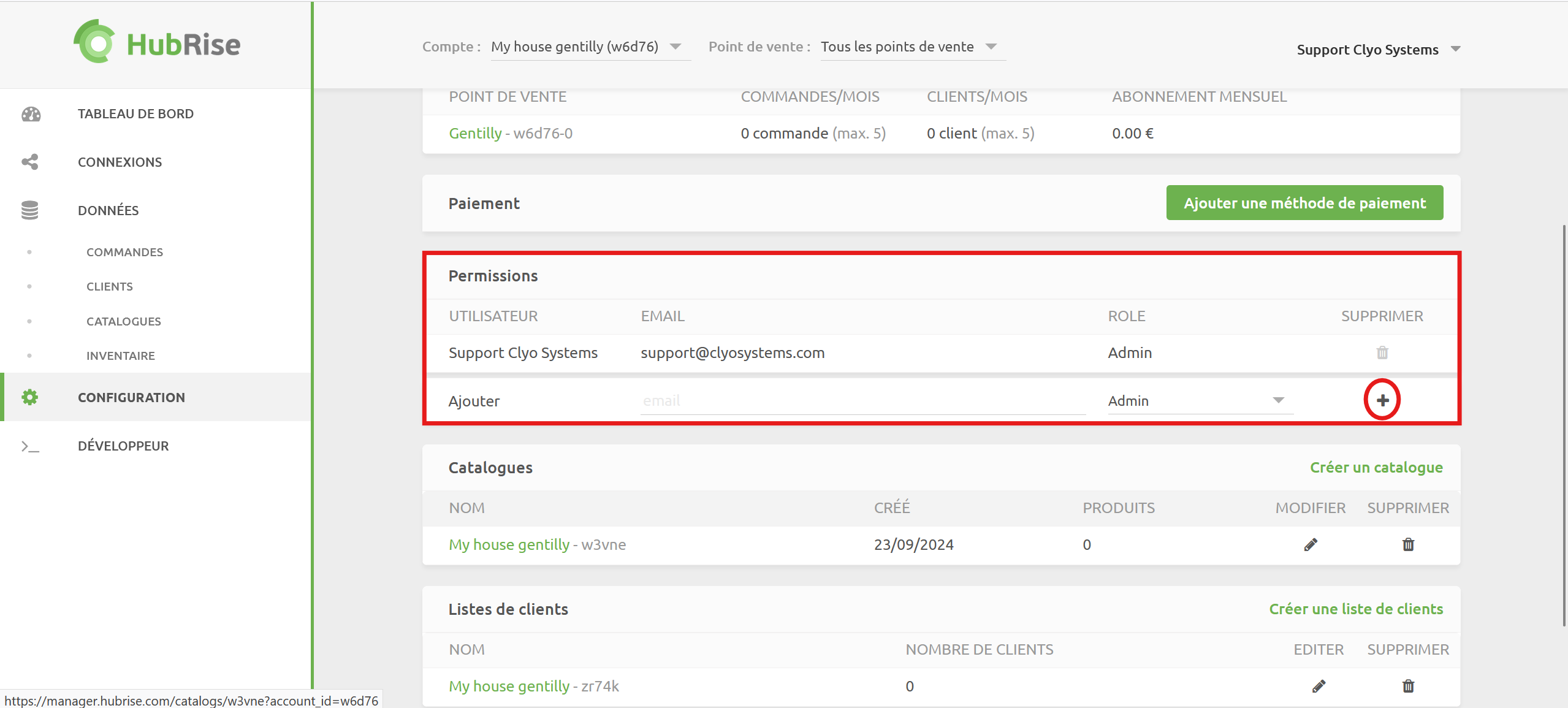Open the Gentilly point de vente link

click(x=475, y=133)
